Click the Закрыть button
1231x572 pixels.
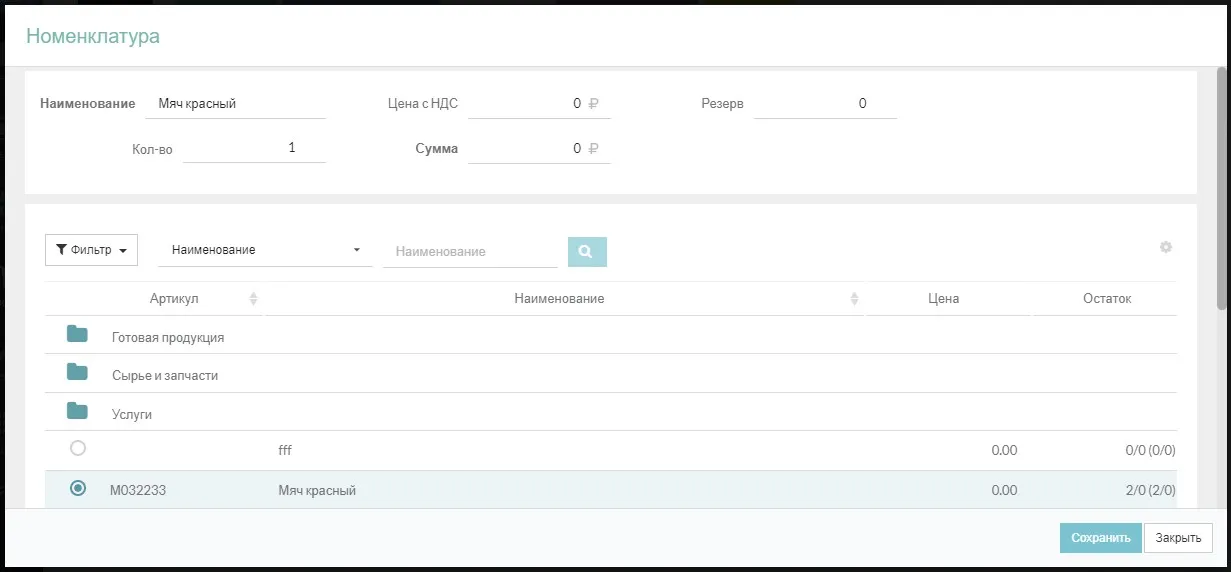[x=1178, y=538]
